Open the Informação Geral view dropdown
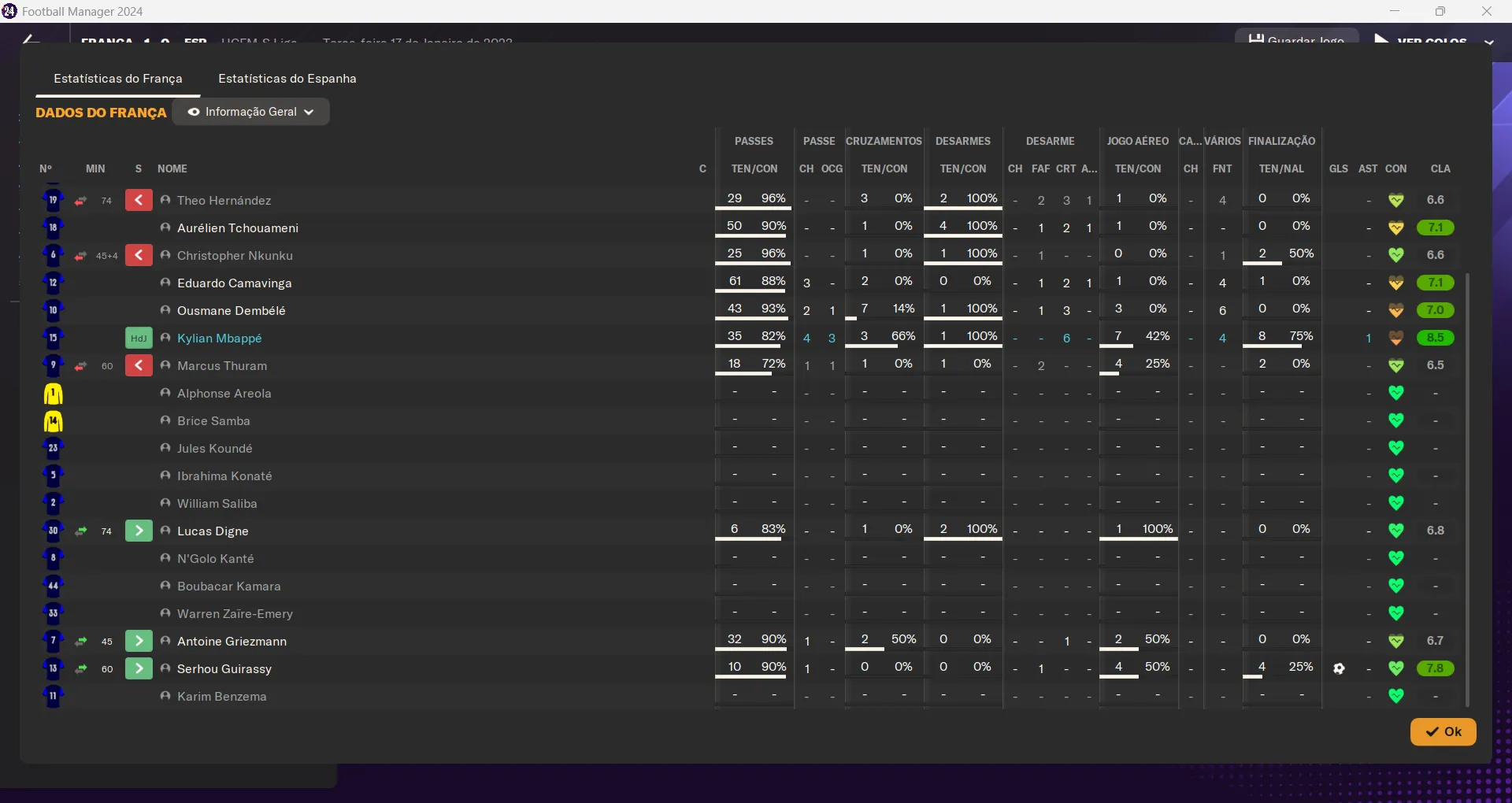1512x803 pixels. pyautogui.click(x=251, y=112)
